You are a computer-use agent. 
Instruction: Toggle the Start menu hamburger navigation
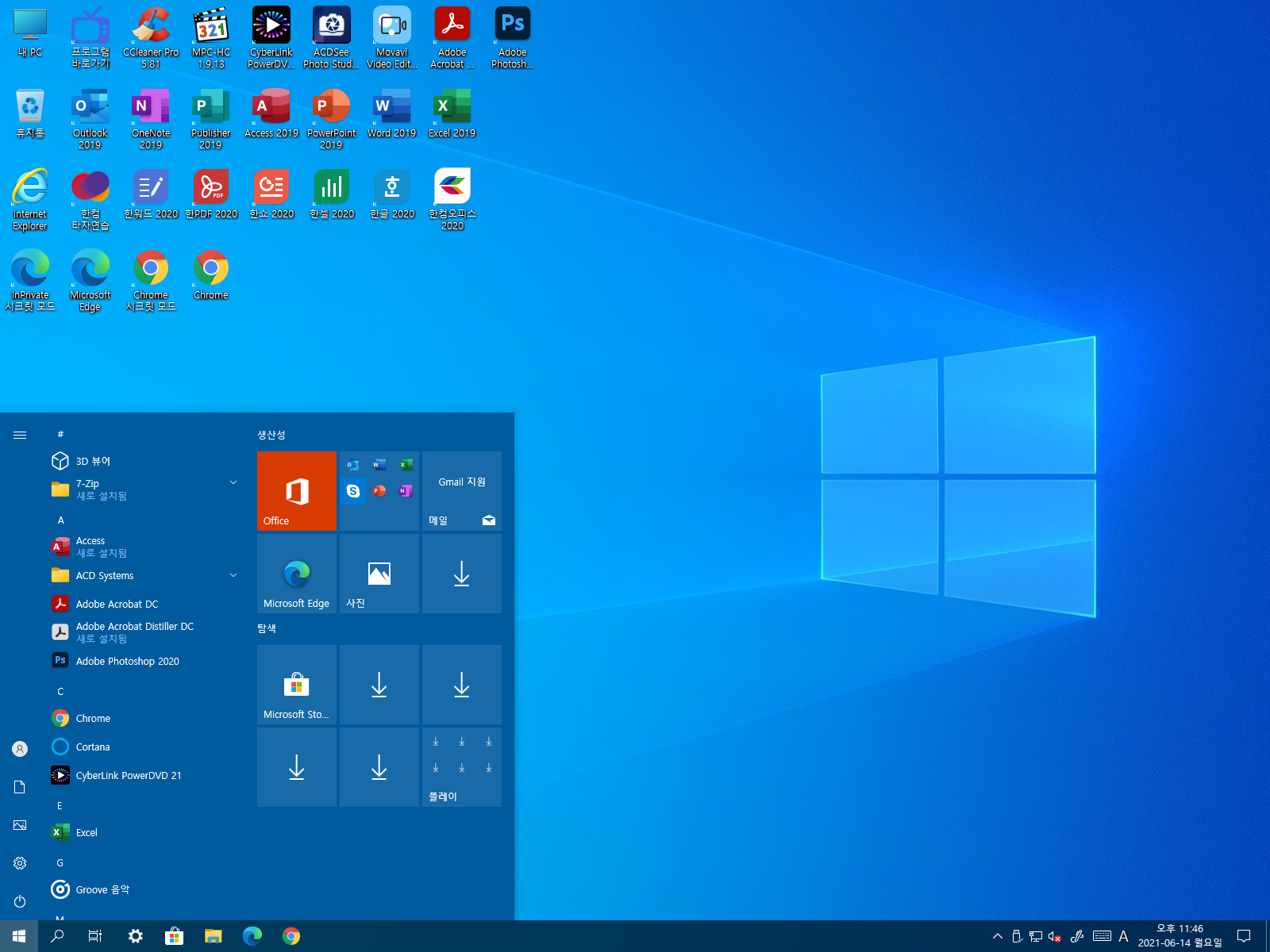click(20, 435)
